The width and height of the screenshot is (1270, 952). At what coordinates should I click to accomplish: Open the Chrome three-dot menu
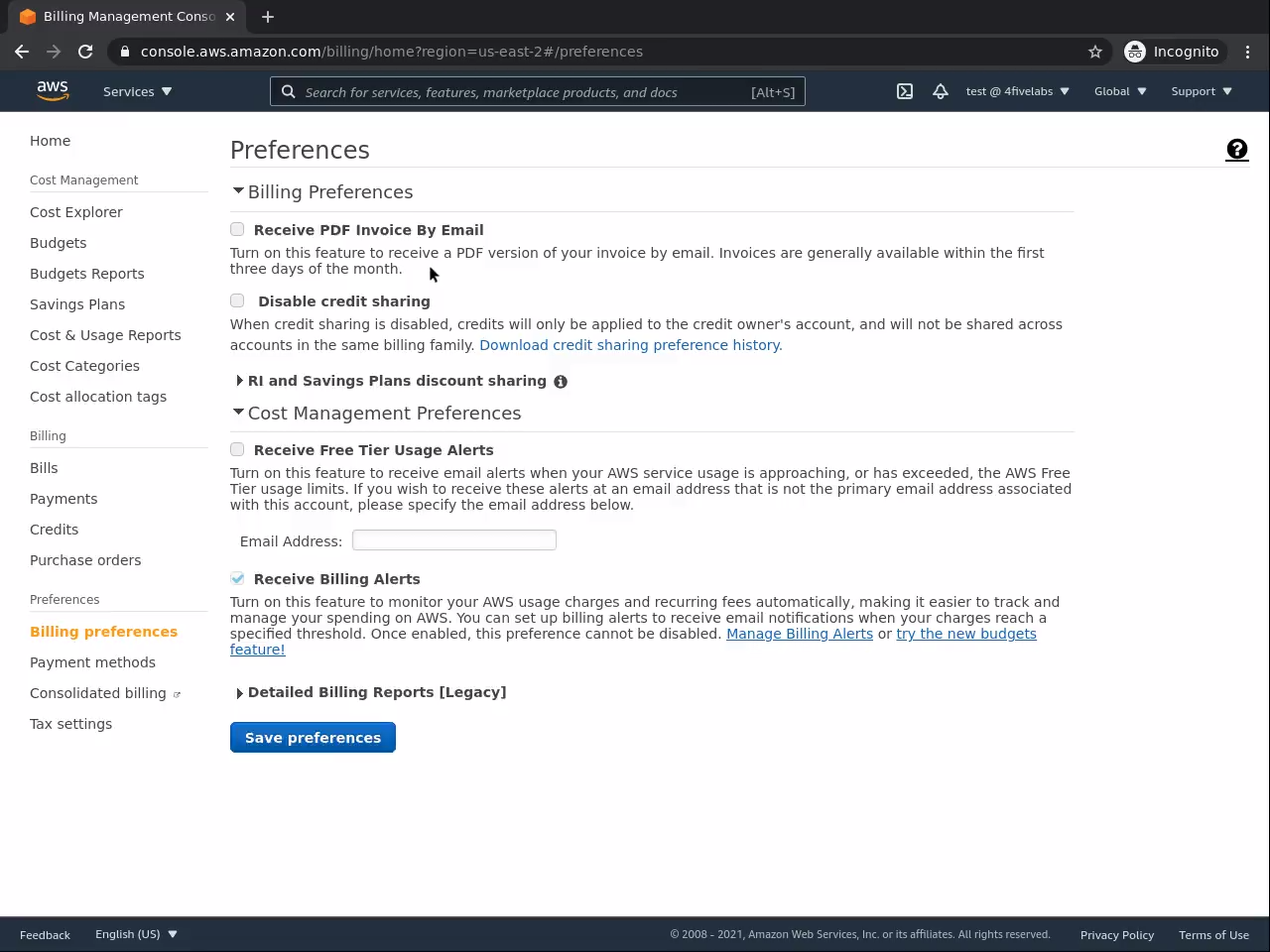pos(1248,52)
